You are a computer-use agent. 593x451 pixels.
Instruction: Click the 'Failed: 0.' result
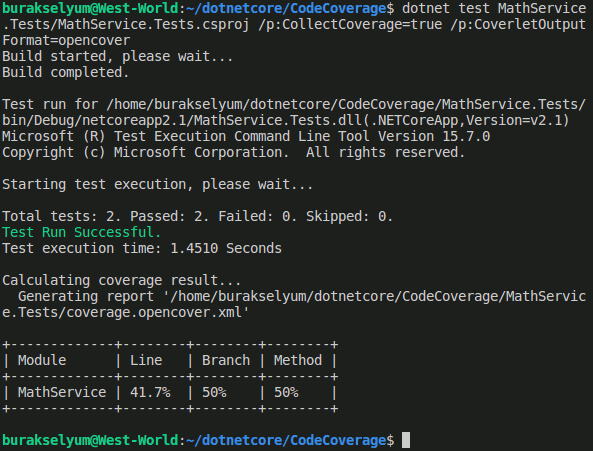[x=258, y=216]
